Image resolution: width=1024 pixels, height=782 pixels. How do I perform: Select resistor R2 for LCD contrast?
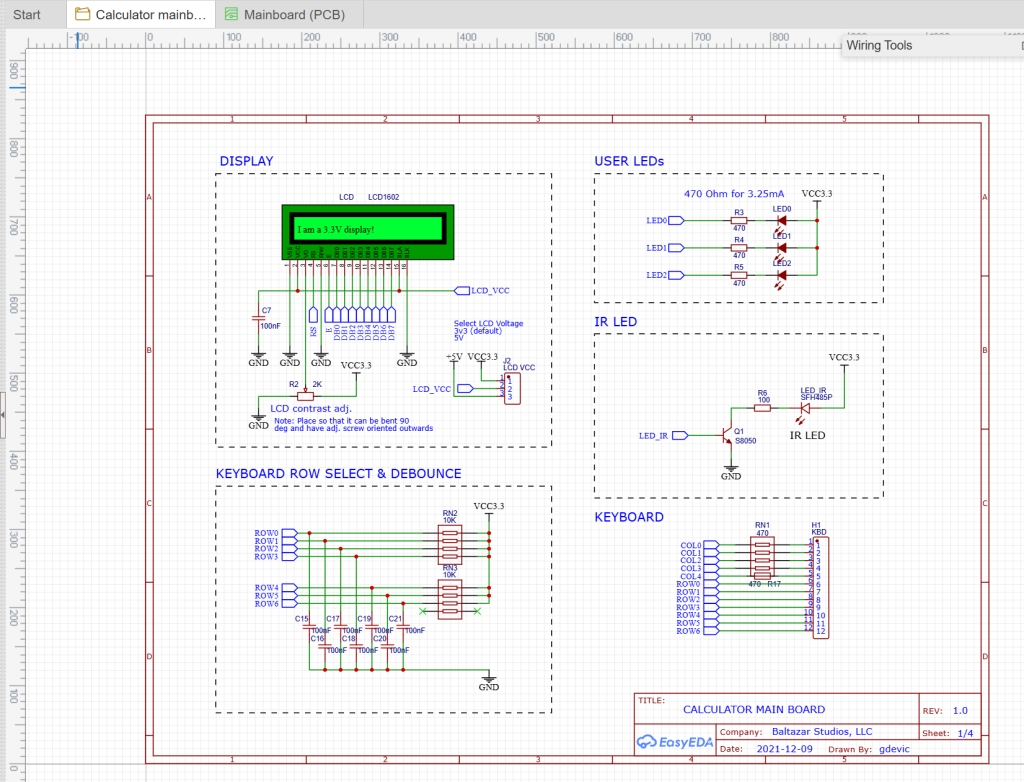[305, 396]
